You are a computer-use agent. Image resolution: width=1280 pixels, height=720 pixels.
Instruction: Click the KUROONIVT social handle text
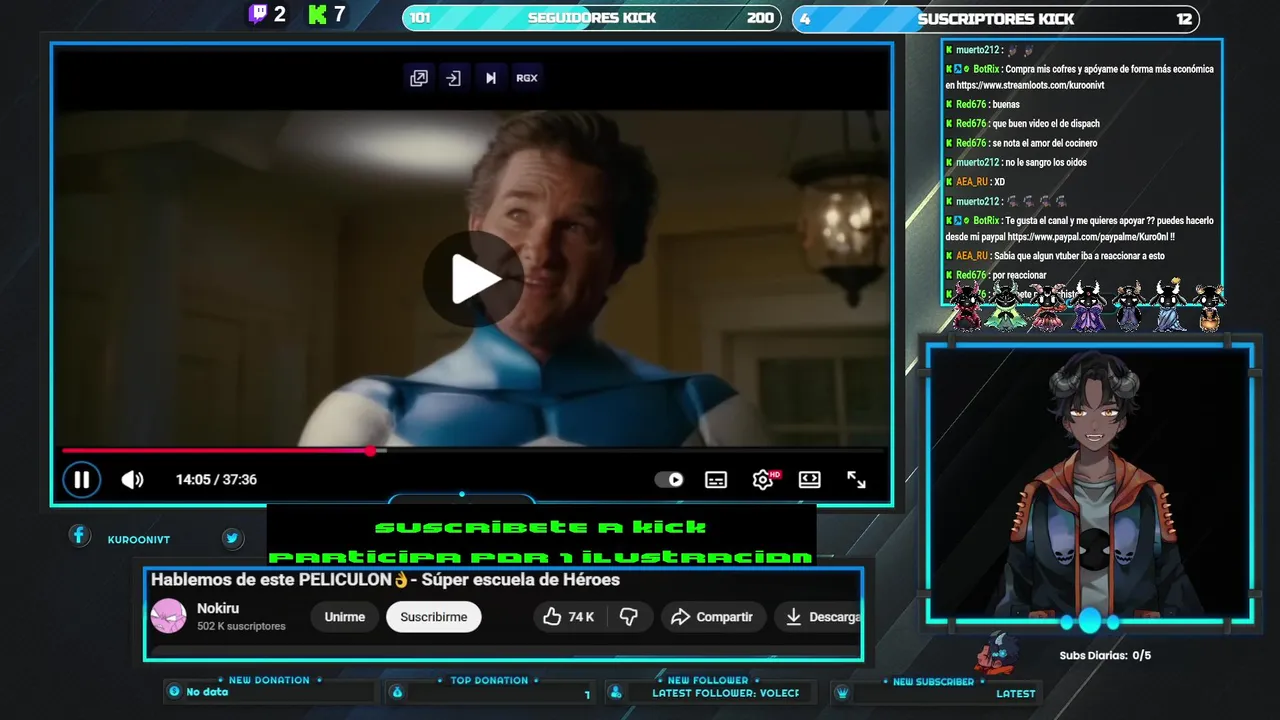(x=139, y=540)
